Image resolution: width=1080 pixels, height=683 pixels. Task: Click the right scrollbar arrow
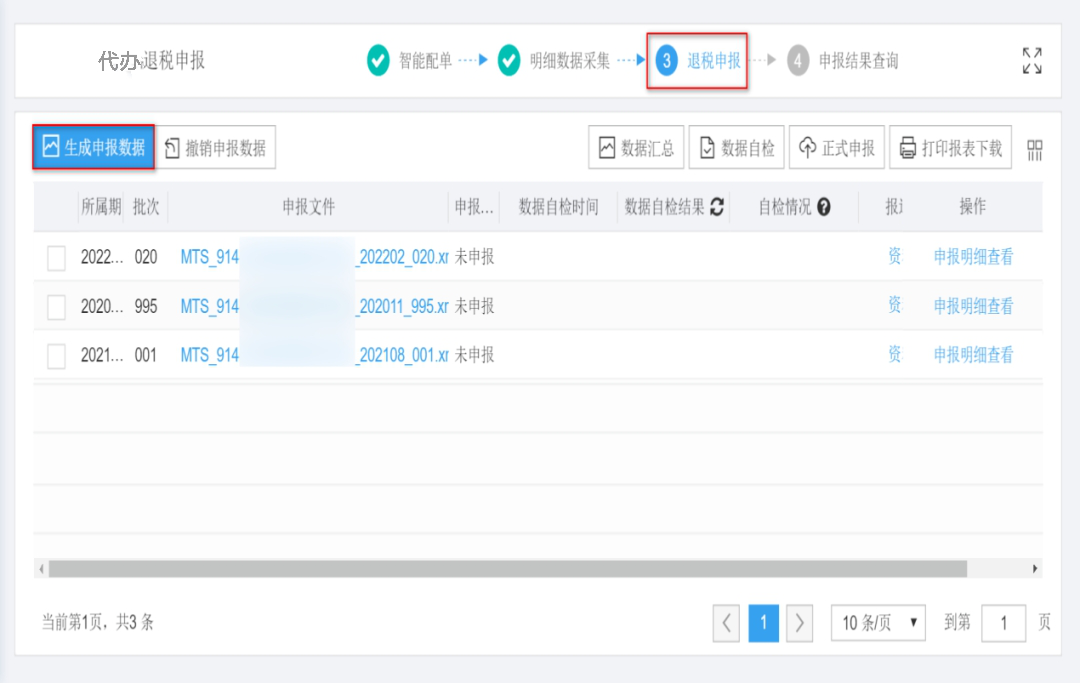pyautogui.click(x=1035, y=569)
